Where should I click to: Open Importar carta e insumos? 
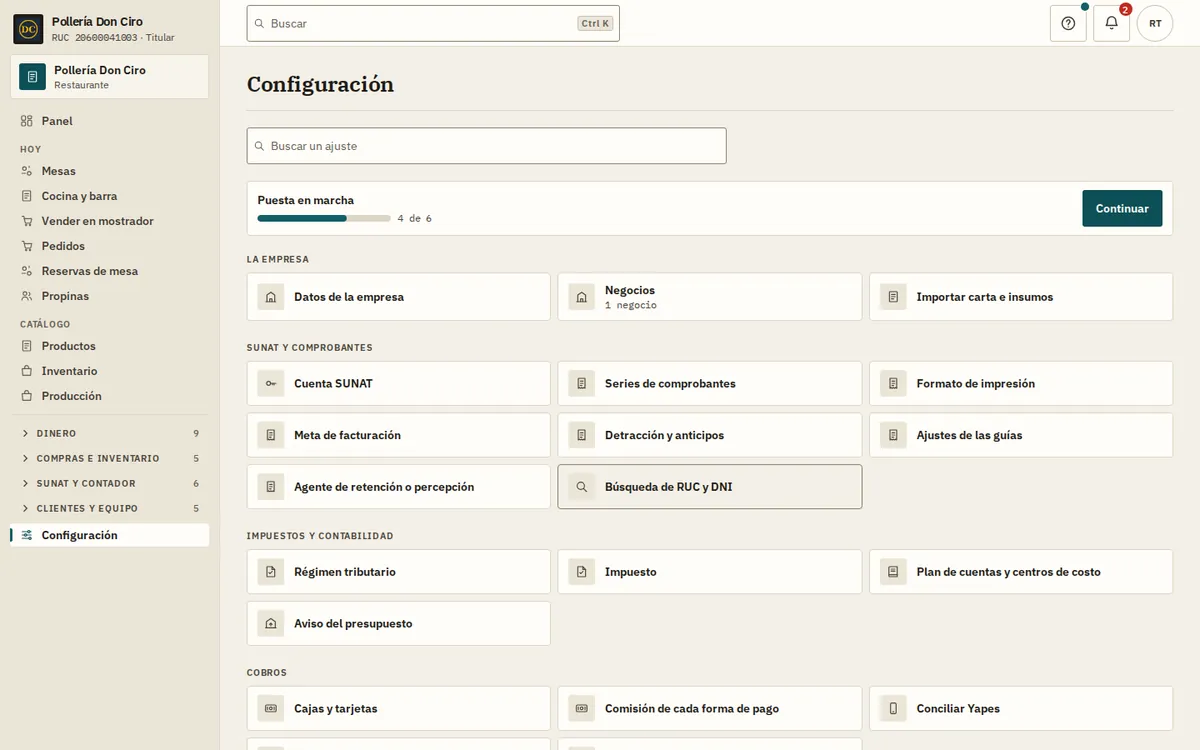click(x=1021, y=297)
